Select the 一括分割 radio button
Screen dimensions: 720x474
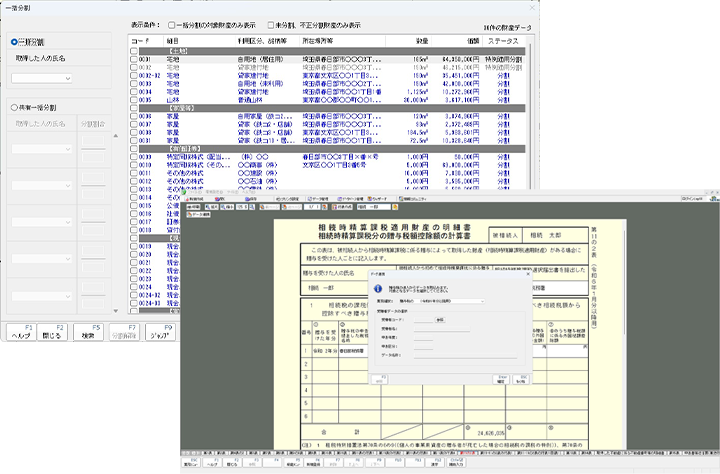[x=14, y=42]
